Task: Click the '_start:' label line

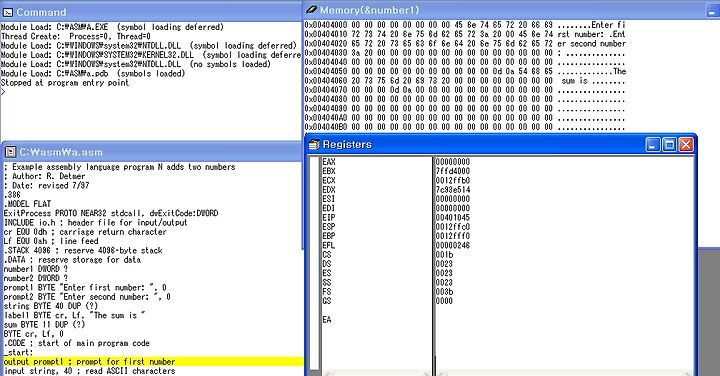Action: pos(18,352)
